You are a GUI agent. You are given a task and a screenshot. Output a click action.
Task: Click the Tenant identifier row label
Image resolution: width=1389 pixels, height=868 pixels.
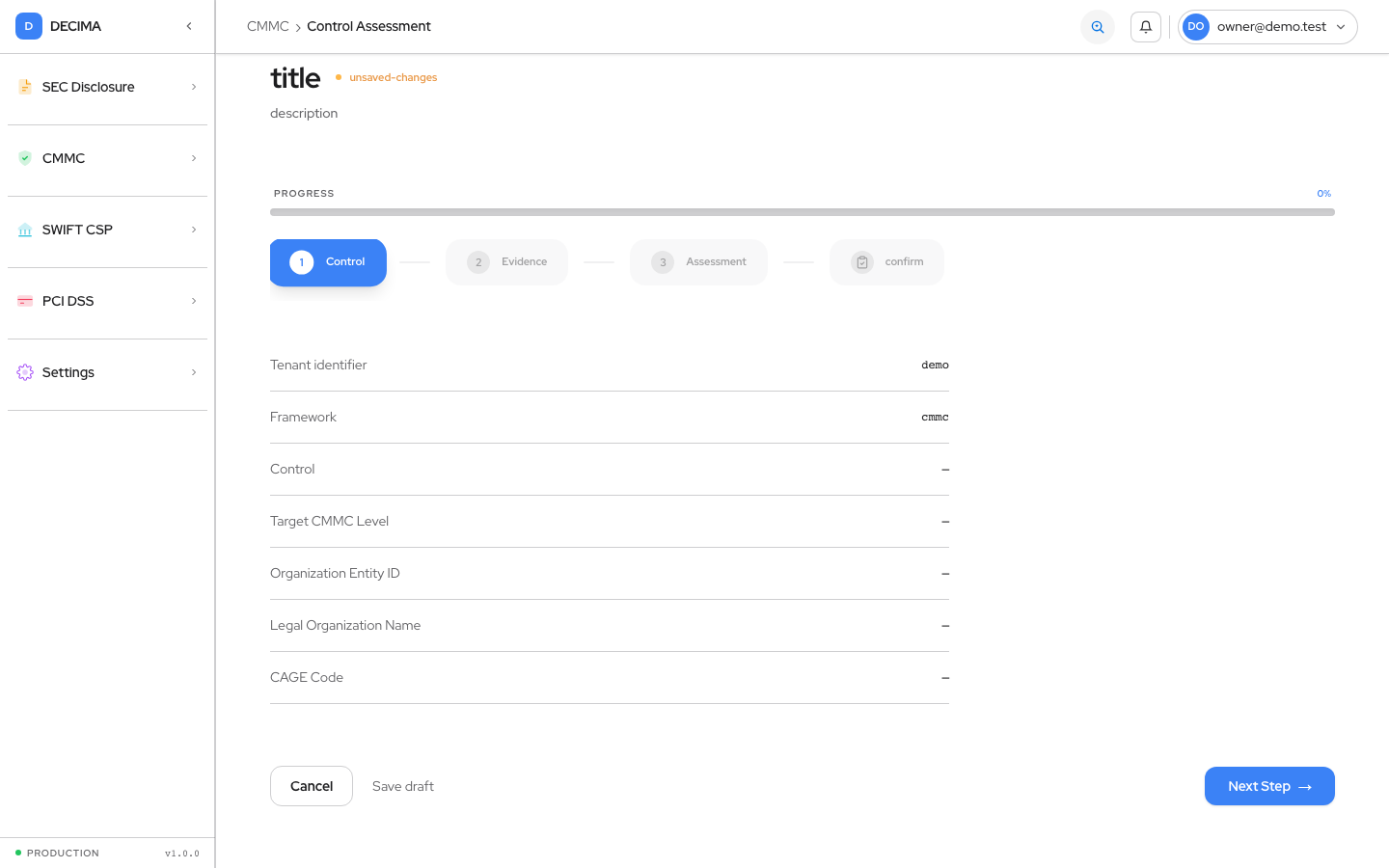318,365
